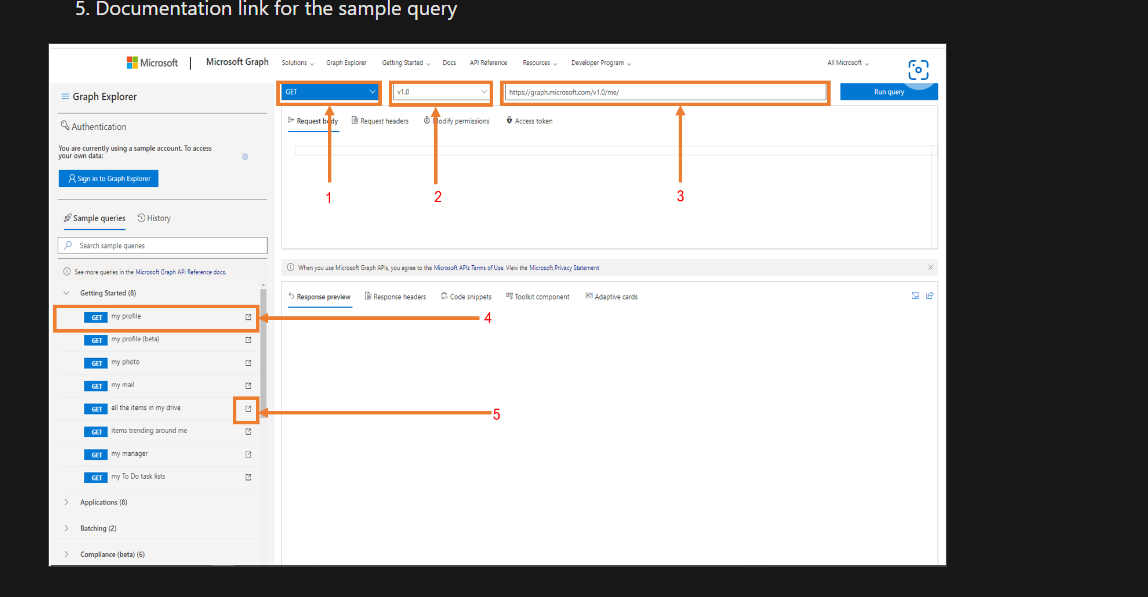The width and height of the screenshot is (1148, 597).
Task: Switch to the Request headers tab
Action: 380,121
